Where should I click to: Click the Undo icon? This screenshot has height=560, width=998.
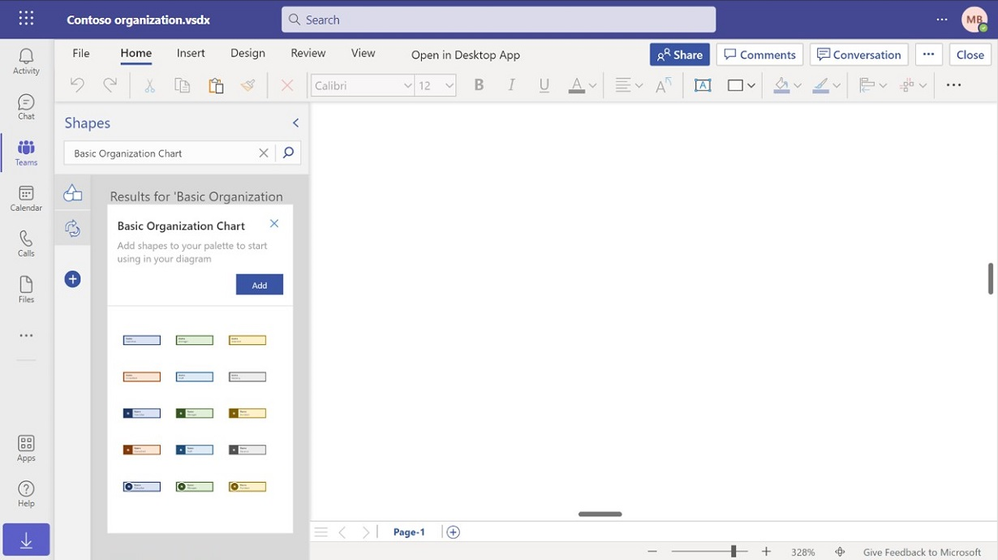point(77,85)
